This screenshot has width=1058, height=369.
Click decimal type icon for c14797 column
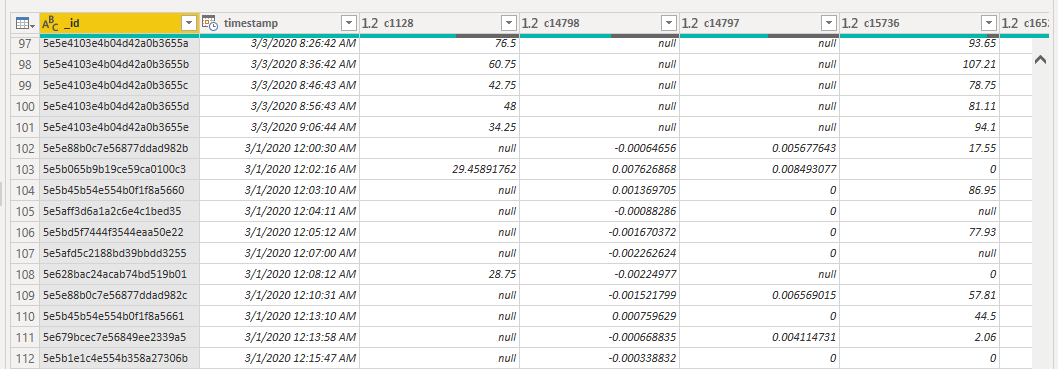[x=690, y=24]
